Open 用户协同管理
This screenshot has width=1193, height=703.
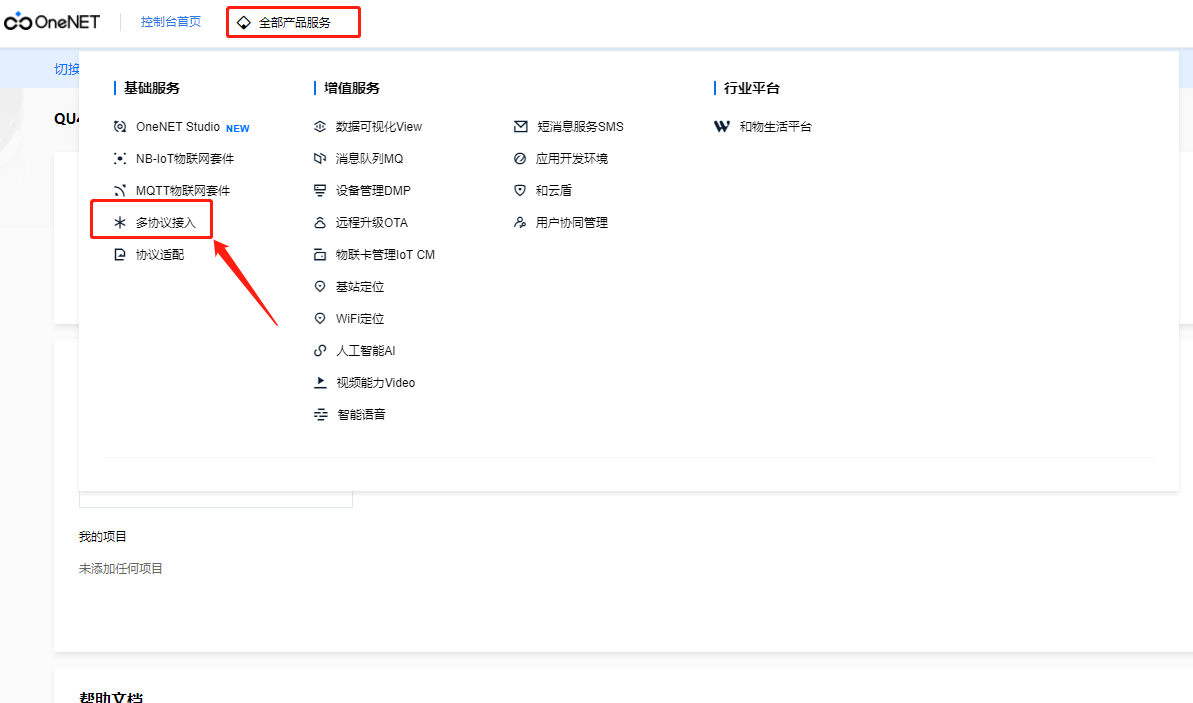coord(572,223)
